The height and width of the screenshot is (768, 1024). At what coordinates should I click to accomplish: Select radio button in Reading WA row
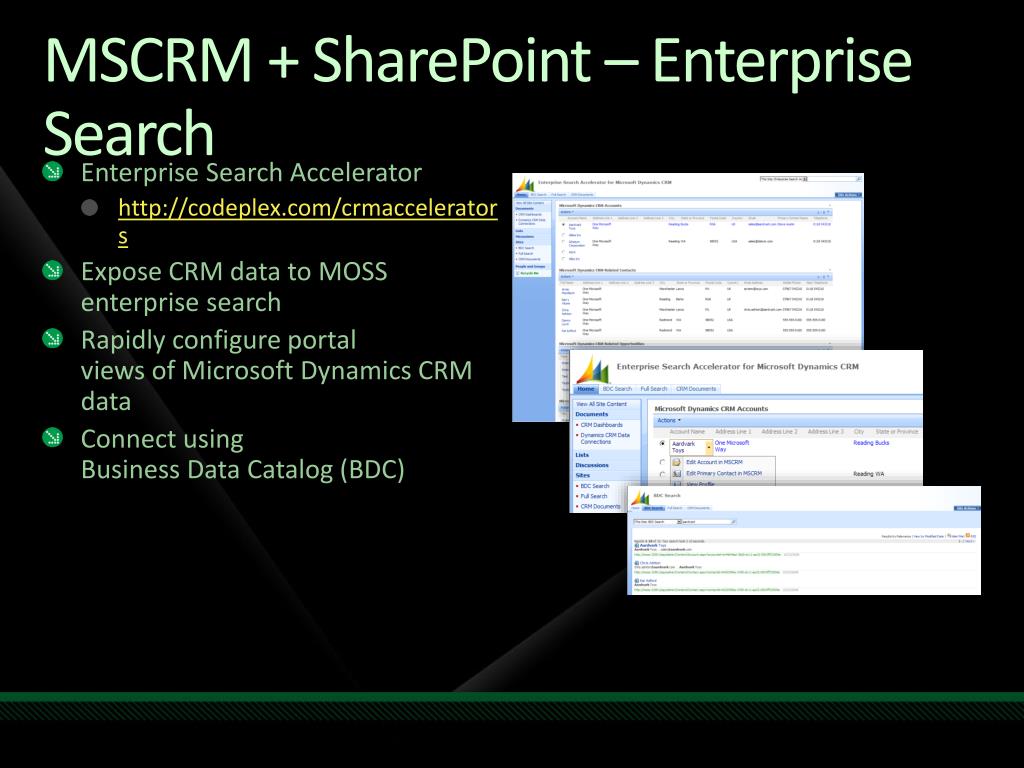click(662, 474)
